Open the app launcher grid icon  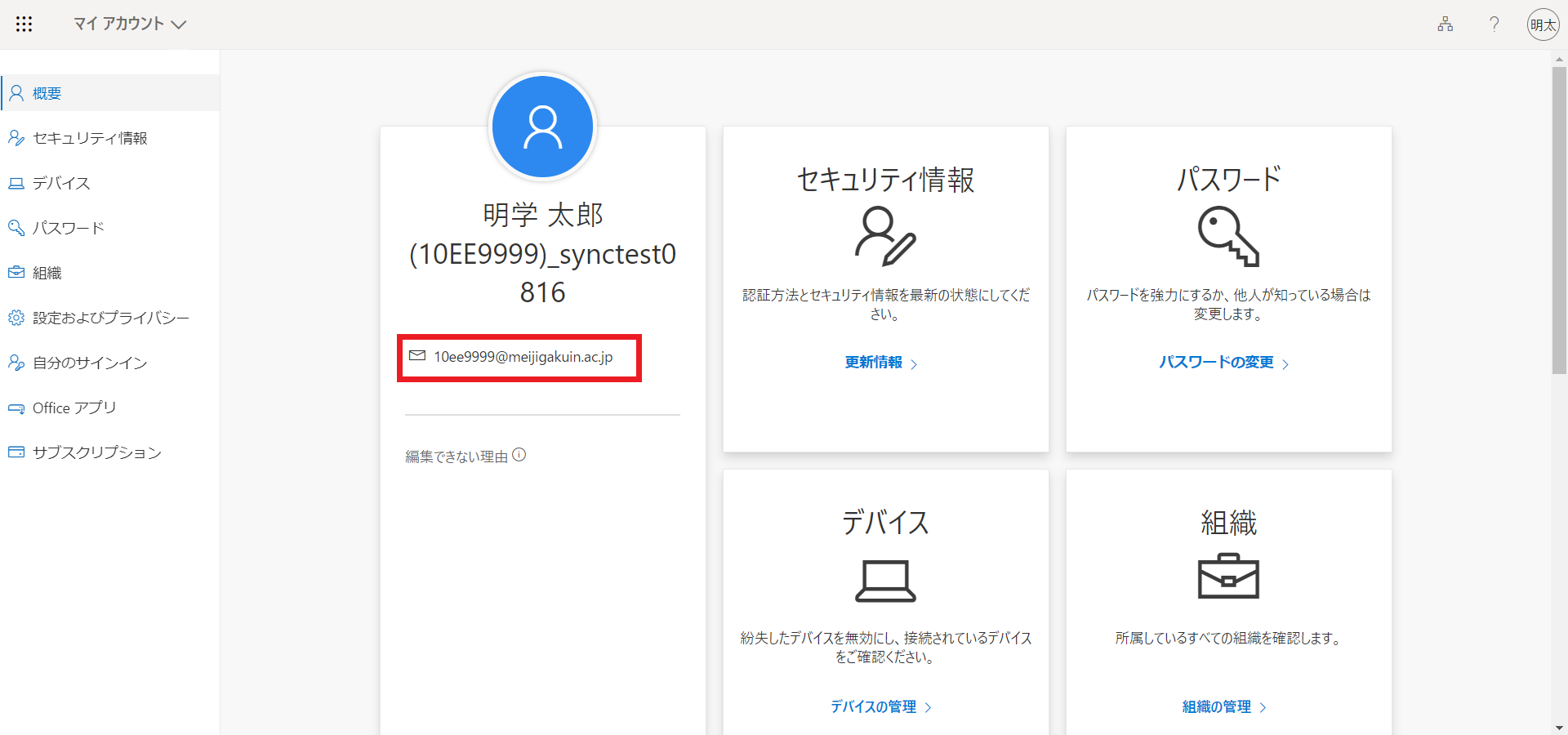(x=24, y=24)
